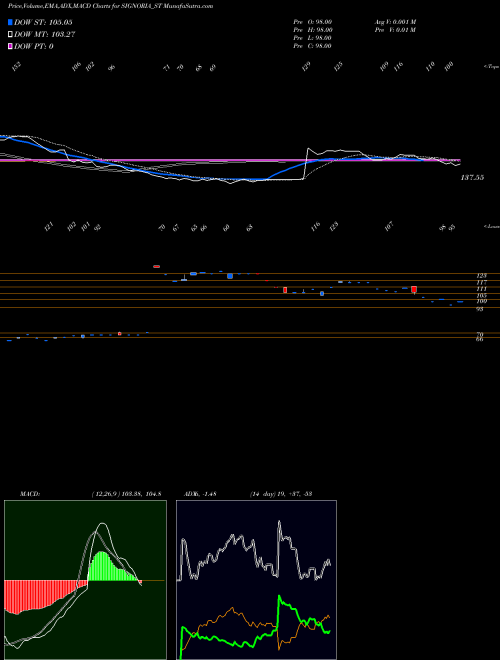Click the large red candlestick at the 111 level

(x=414, y=290)
